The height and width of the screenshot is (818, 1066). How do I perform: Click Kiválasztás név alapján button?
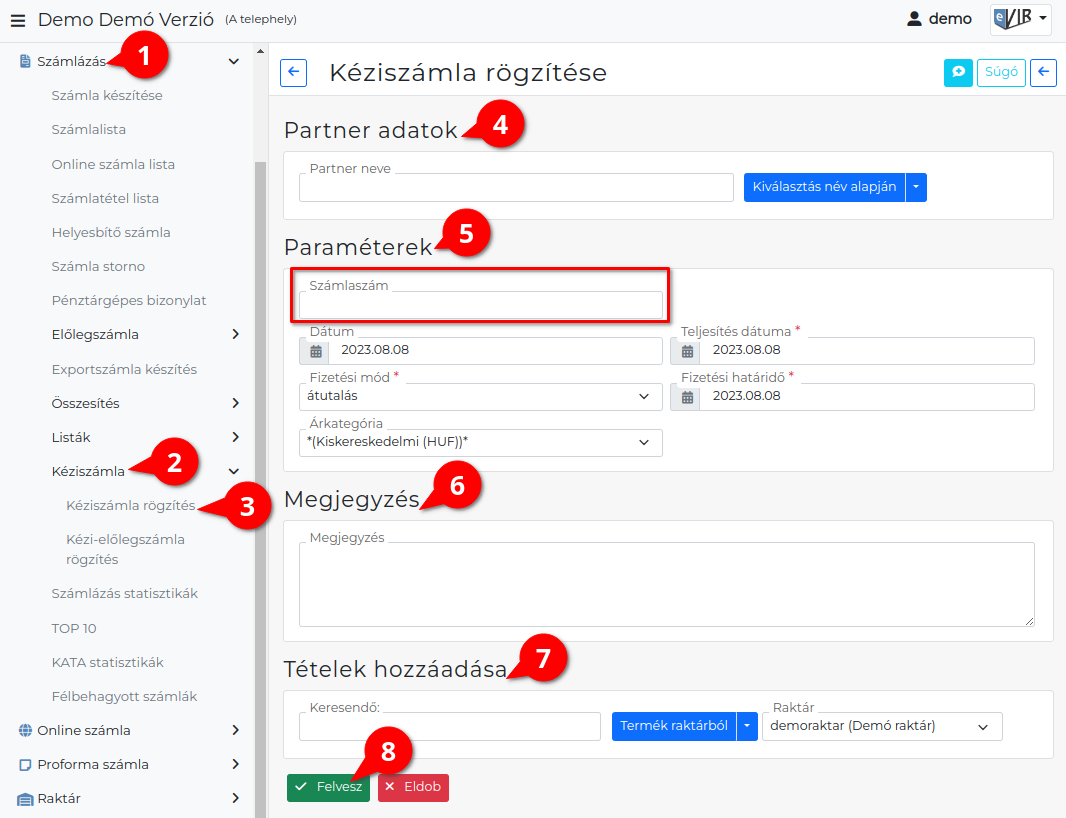click(824, 187)
